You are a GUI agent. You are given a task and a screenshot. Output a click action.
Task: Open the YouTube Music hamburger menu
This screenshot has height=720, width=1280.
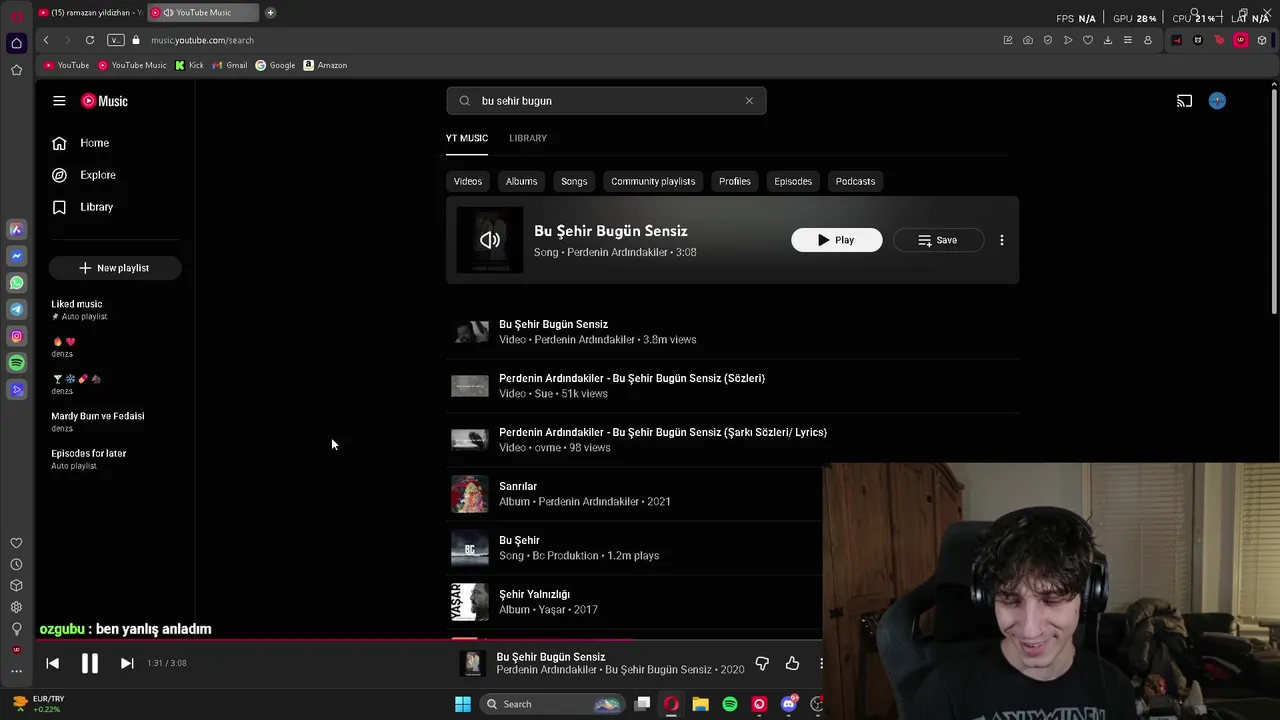(x=59, y=101)
